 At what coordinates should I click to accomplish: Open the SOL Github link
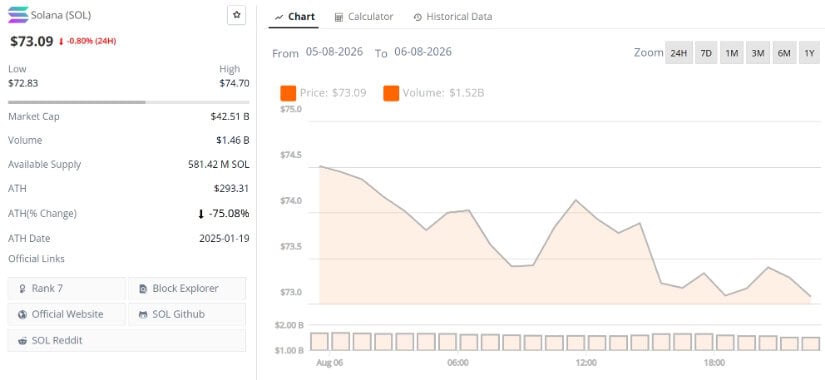tap(187, 314)
